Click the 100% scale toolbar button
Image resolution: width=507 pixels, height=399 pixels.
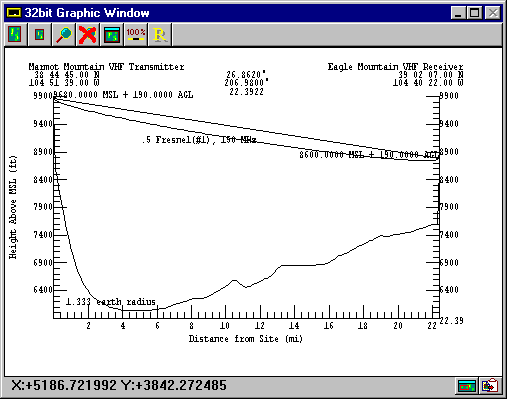[136, 34]
